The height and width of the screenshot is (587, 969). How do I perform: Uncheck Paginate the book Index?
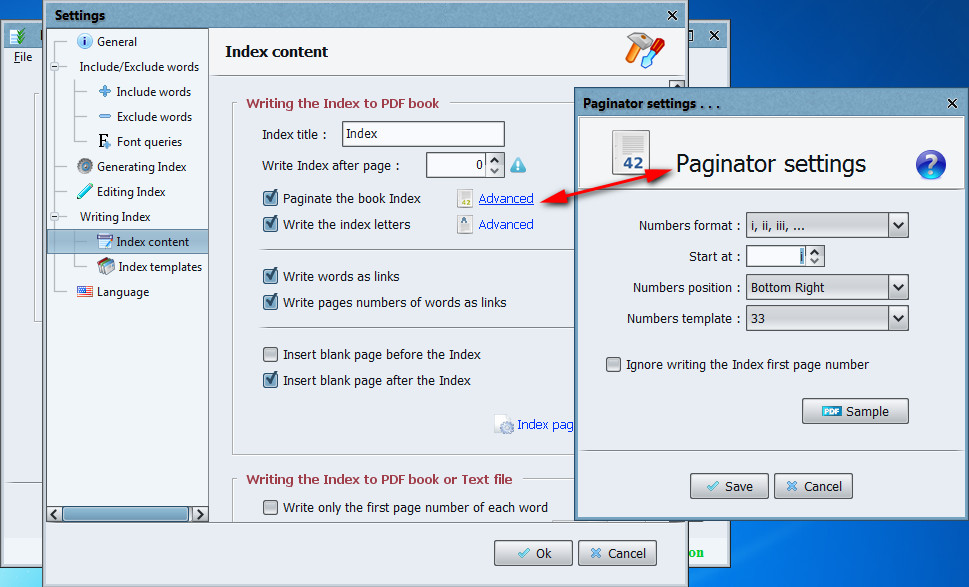[x=270, y=198]
